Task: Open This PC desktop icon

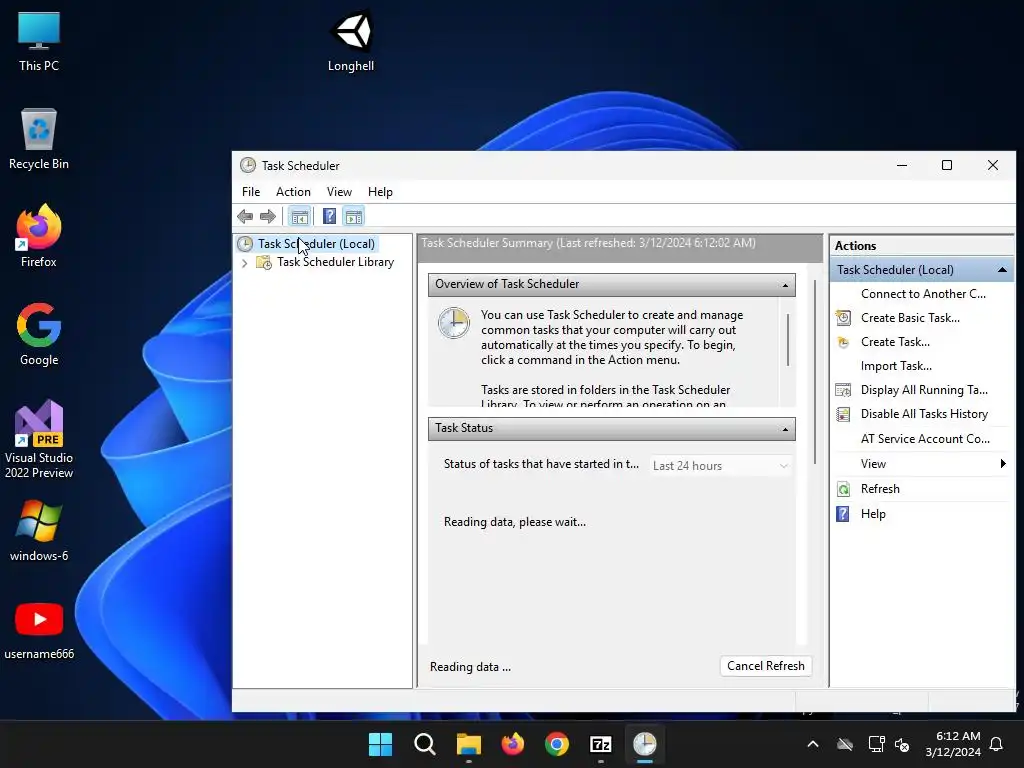Action: click(x=39, y=41)
